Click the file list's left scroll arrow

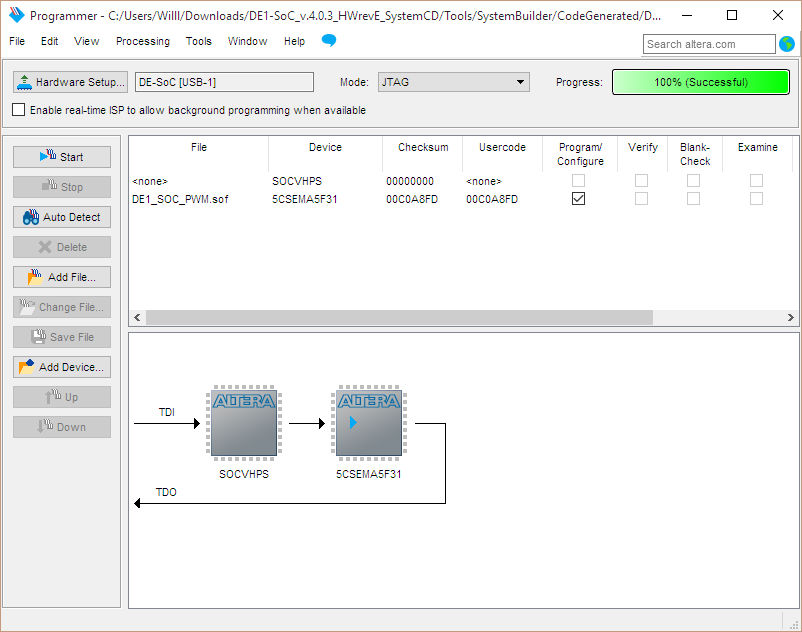tap(137, 318)
